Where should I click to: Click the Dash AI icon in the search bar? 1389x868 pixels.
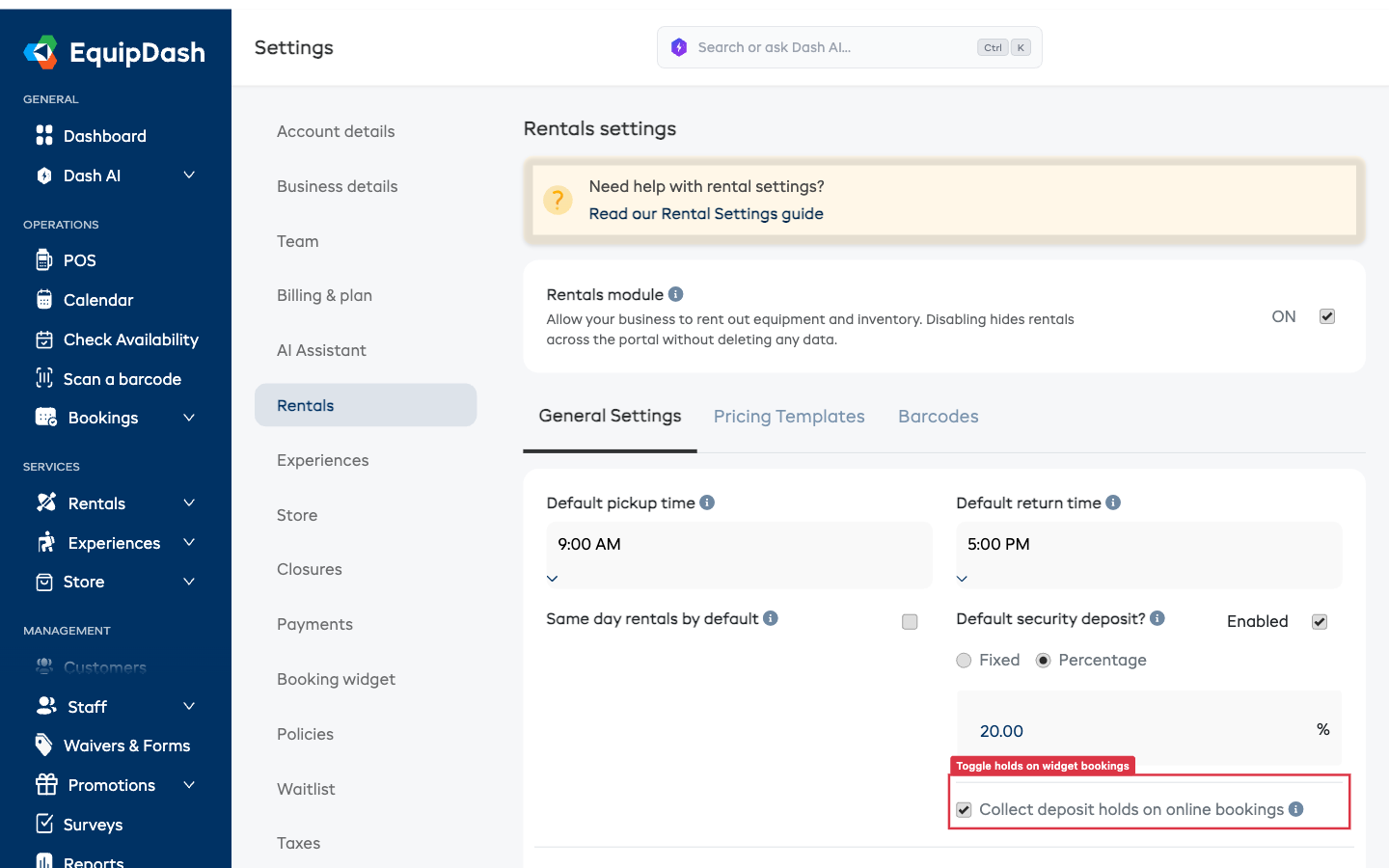[679, 47]
